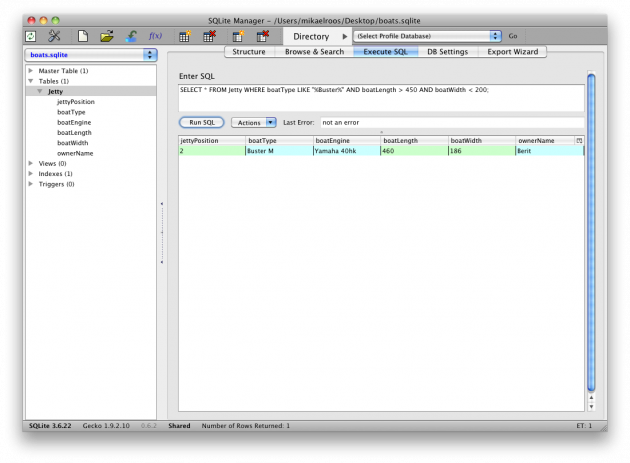Viewport: 630px width, 463px height.
Task: Click the refresh icon in the toolbar
Action: [x=31, y=36]
